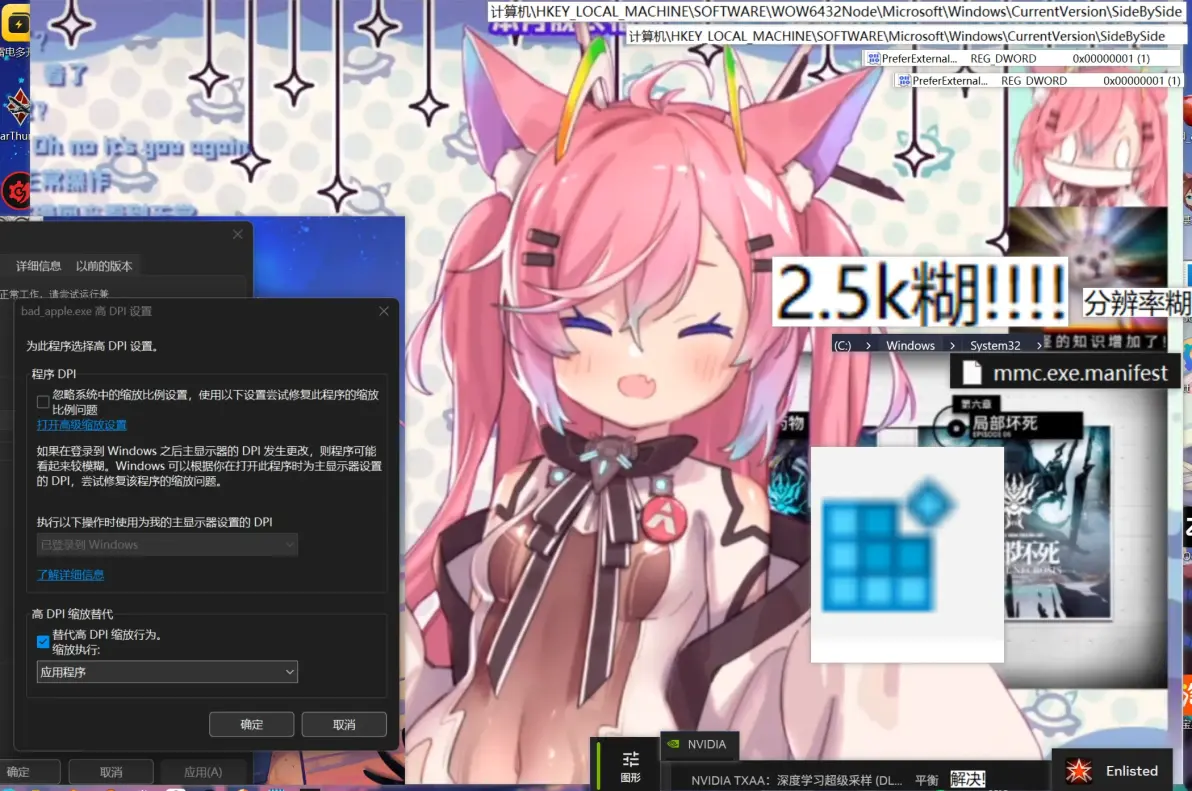Open the 了解详细信息 link
Image resolution: width=1192 pixels, height=791 pixels.
71,575
